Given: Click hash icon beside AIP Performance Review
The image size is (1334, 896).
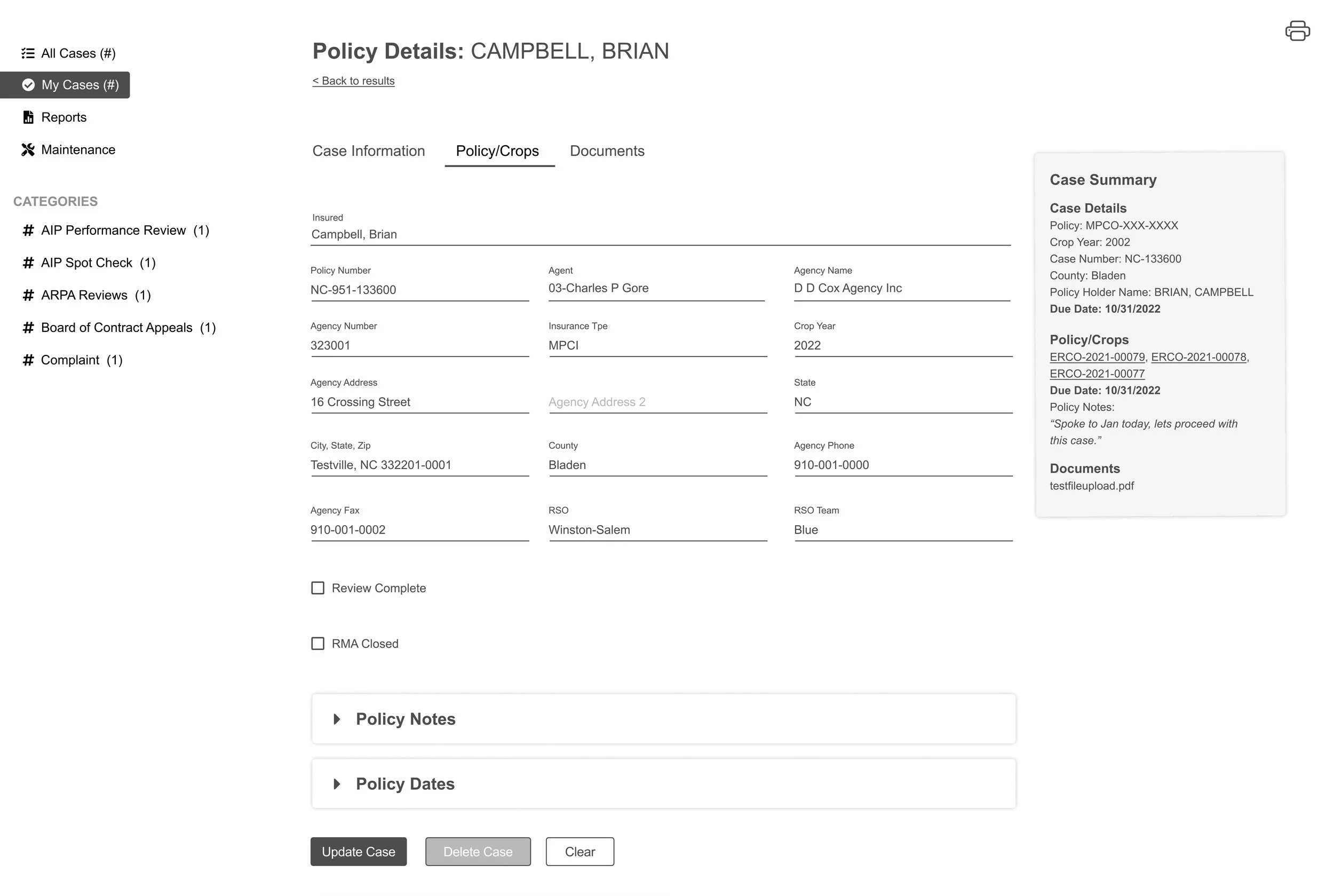Looking at the screenshot, I should 28,231.
